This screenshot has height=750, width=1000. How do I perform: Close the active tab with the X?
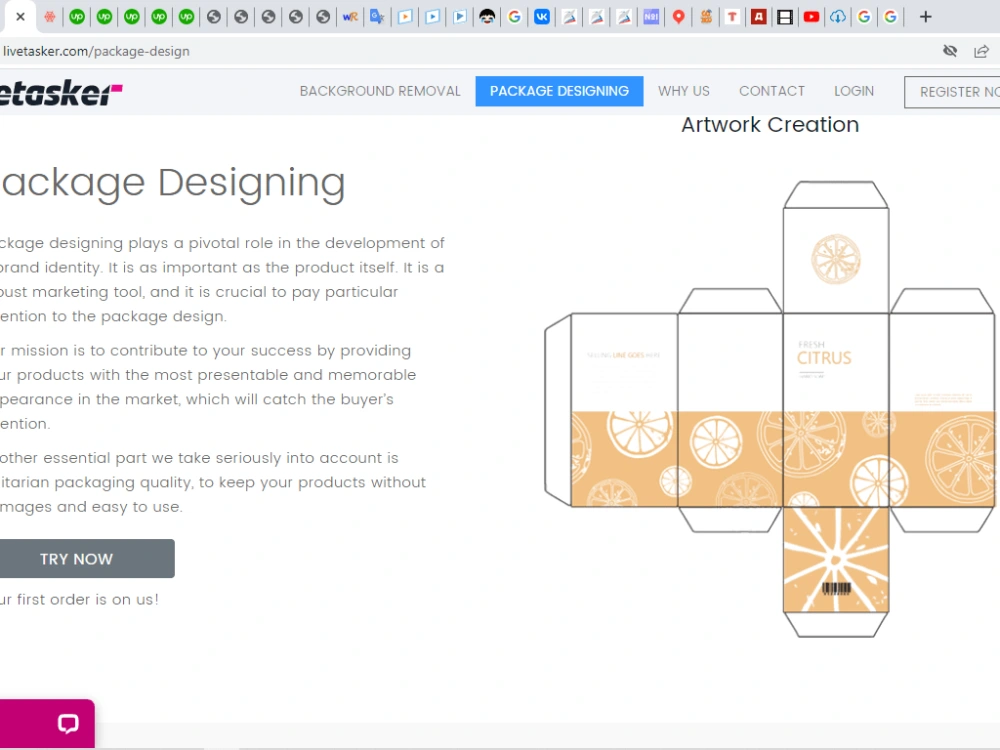point(20,17)
